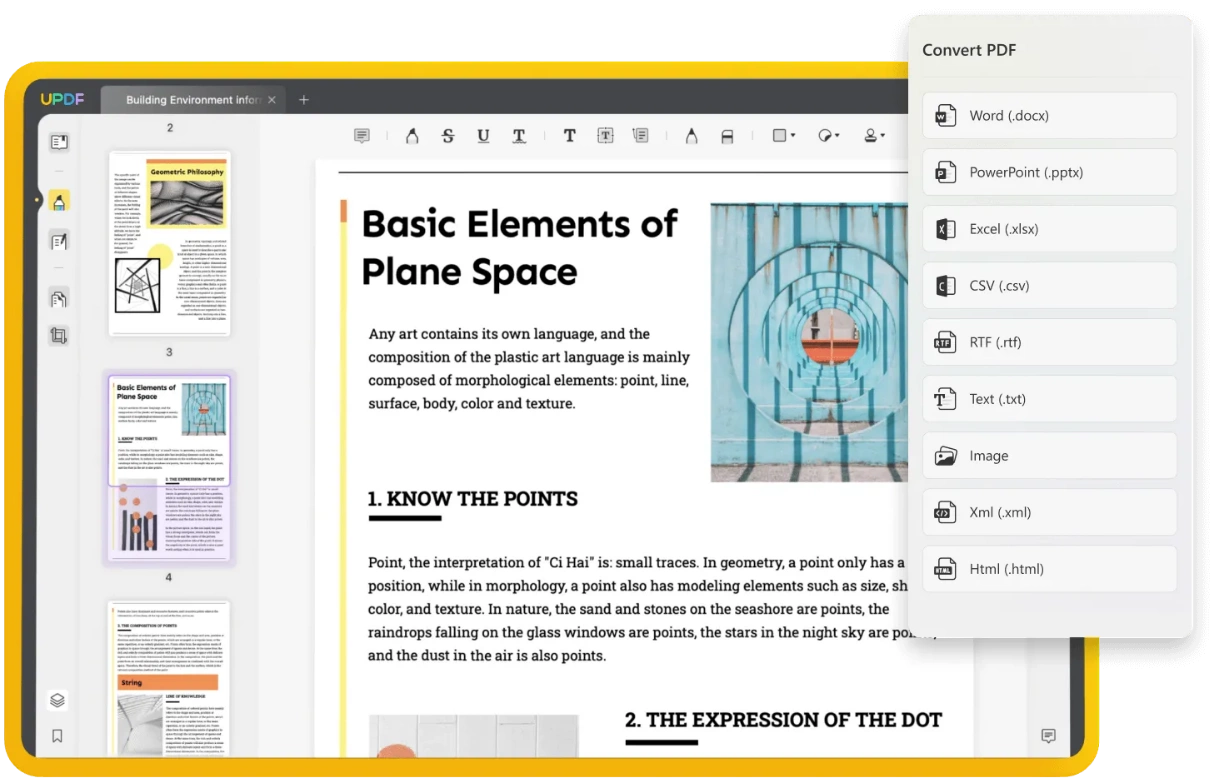The width and height of the screenshot is (1219, 783).
Task: Select the strikethrough annotation tool
Action: (447, 136)
